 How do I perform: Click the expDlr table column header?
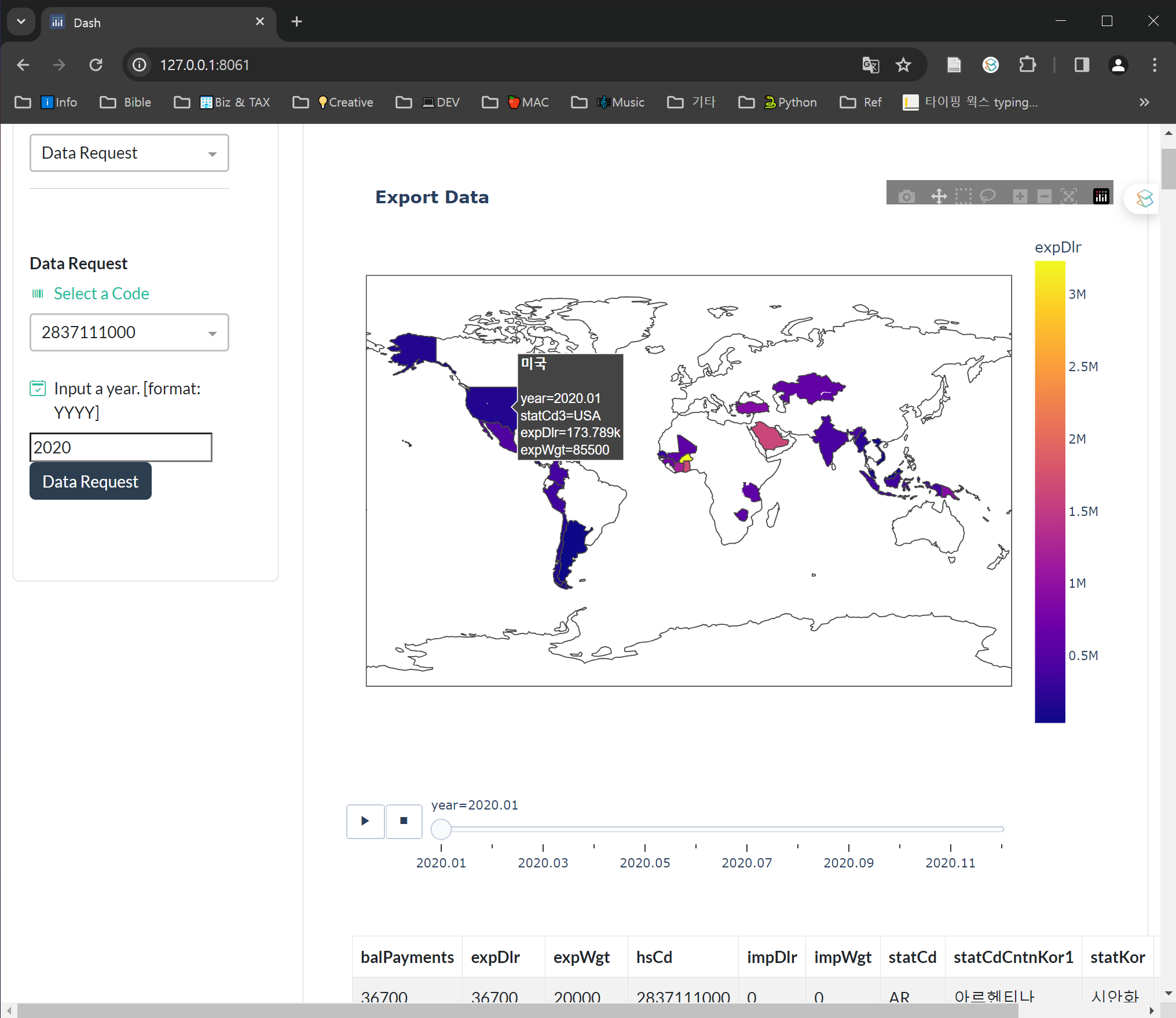coord(495,957)
